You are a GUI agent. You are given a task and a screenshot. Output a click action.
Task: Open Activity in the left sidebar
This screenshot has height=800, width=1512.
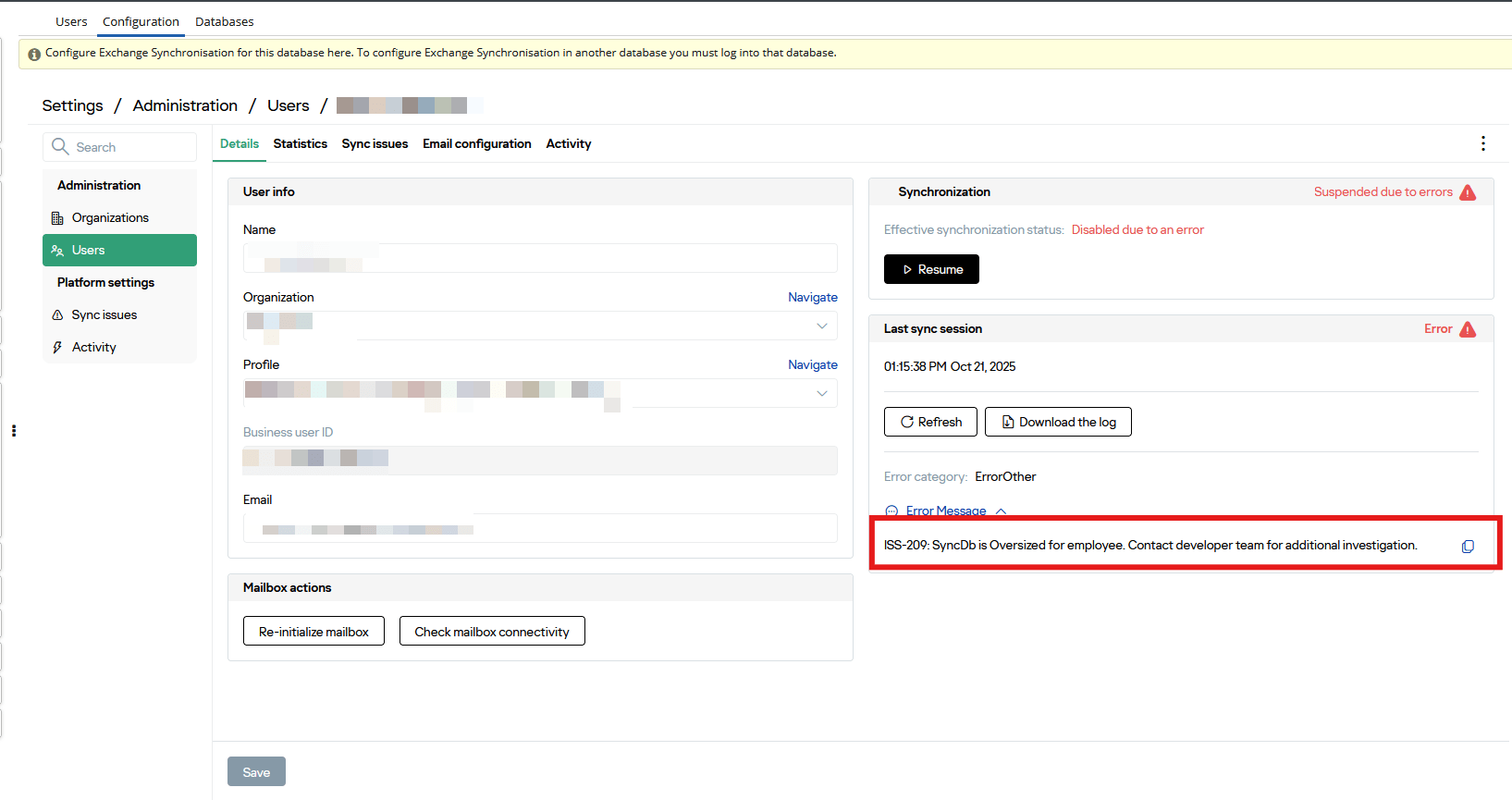[93, 347]
